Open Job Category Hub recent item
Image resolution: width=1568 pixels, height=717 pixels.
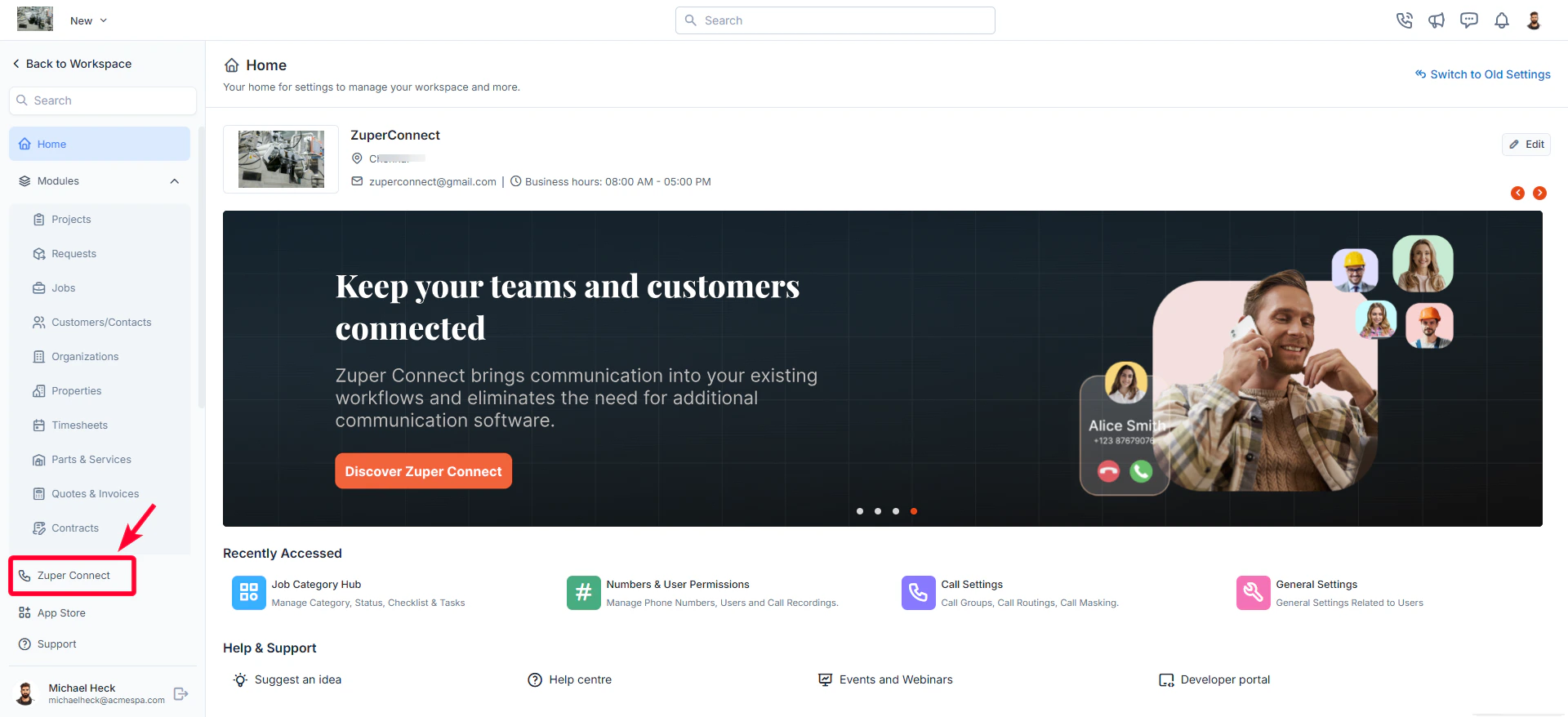(349, 593)
